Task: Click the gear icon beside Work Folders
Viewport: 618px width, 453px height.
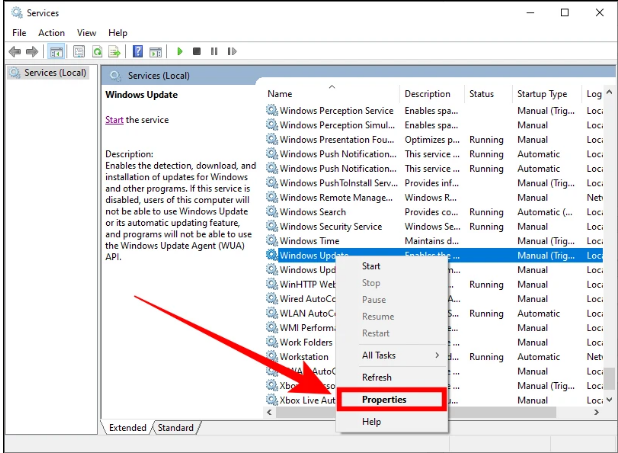Action: tap(272, 342)
